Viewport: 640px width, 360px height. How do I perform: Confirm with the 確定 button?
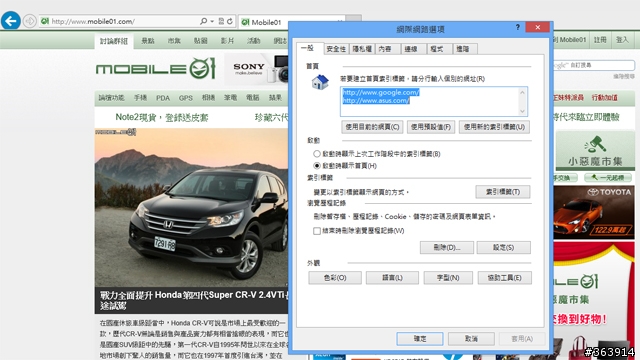420,338
